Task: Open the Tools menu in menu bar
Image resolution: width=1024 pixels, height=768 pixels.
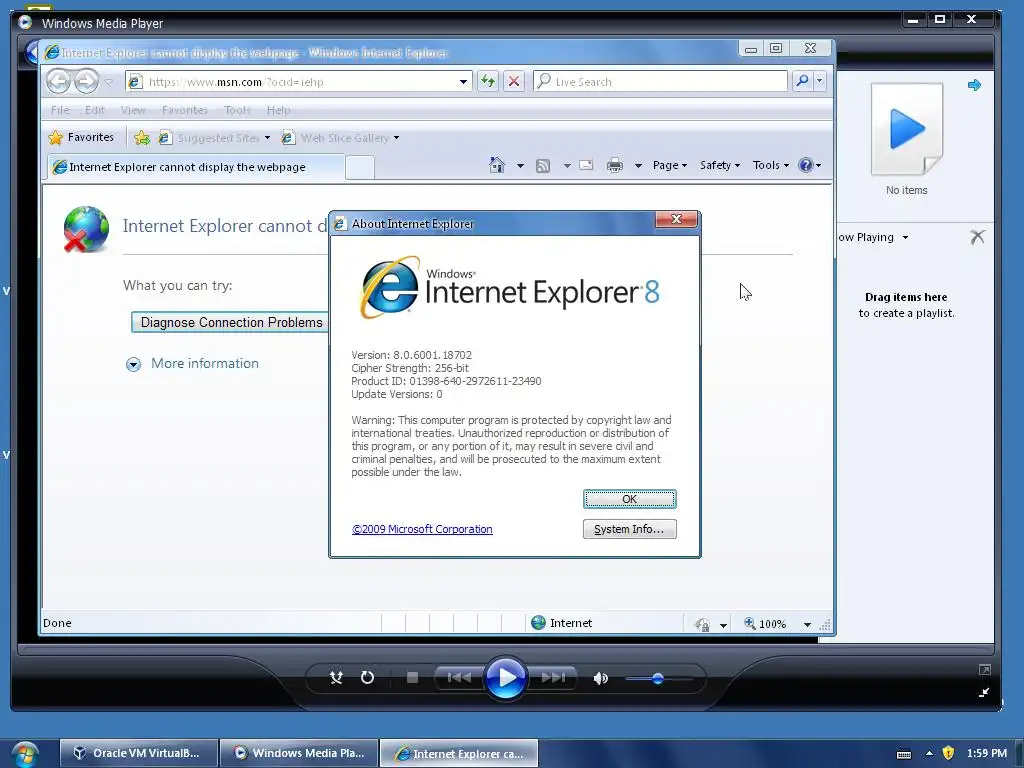Action: click(237, 110)
